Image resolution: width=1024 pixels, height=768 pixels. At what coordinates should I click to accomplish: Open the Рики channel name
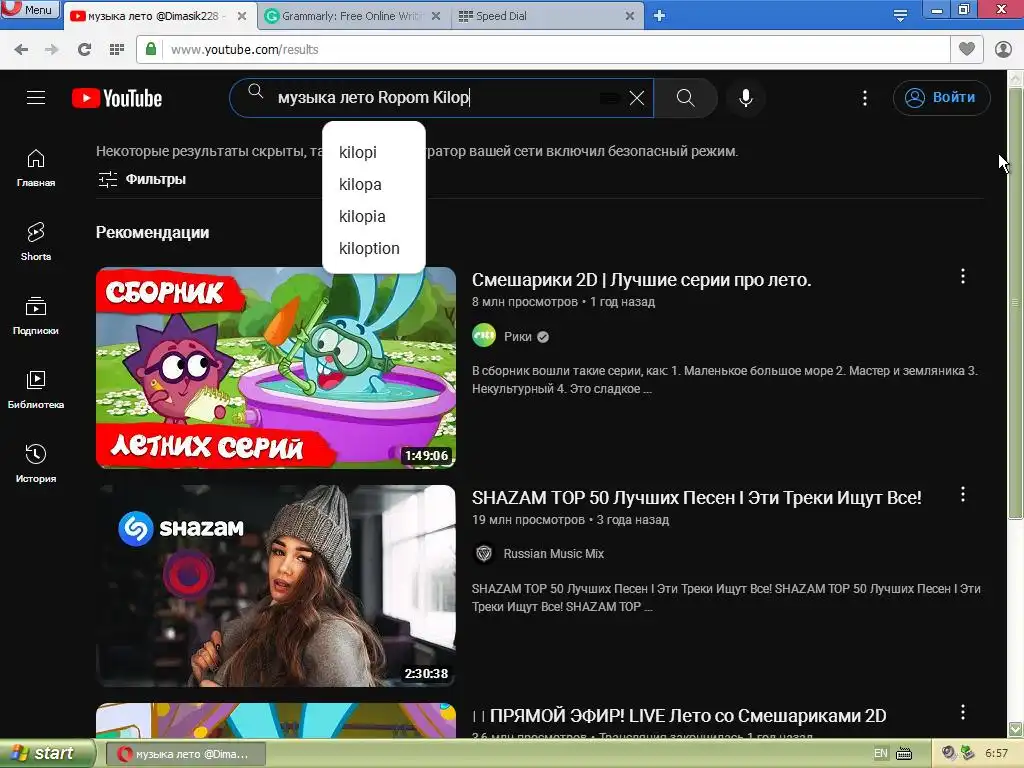[518, 337]
